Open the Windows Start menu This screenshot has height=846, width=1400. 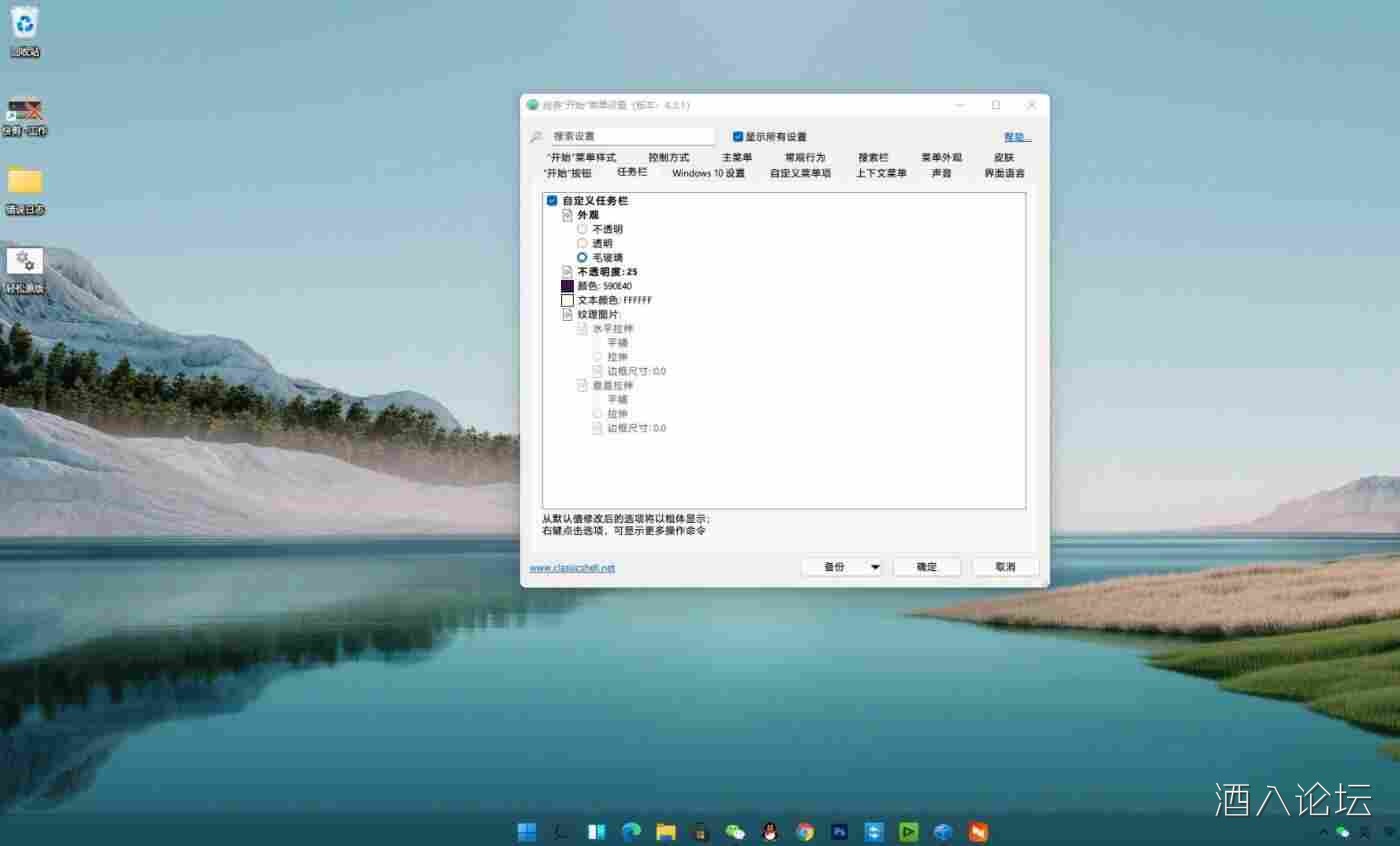[525, 832]
